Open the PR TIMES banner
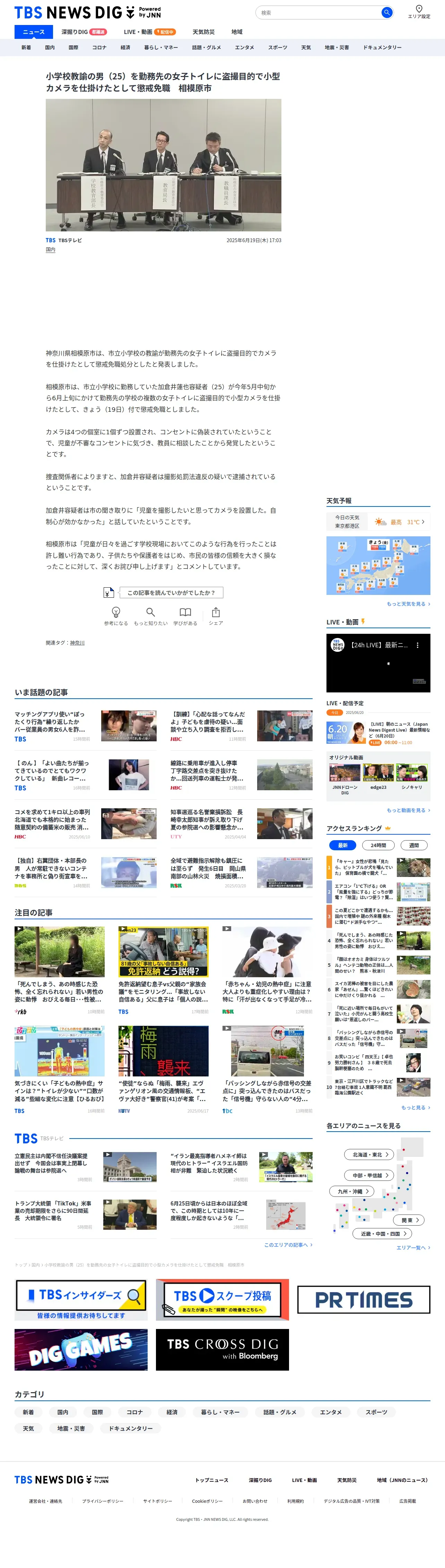The height and width of the screenshot is (1568, 445). point(364,1299)
